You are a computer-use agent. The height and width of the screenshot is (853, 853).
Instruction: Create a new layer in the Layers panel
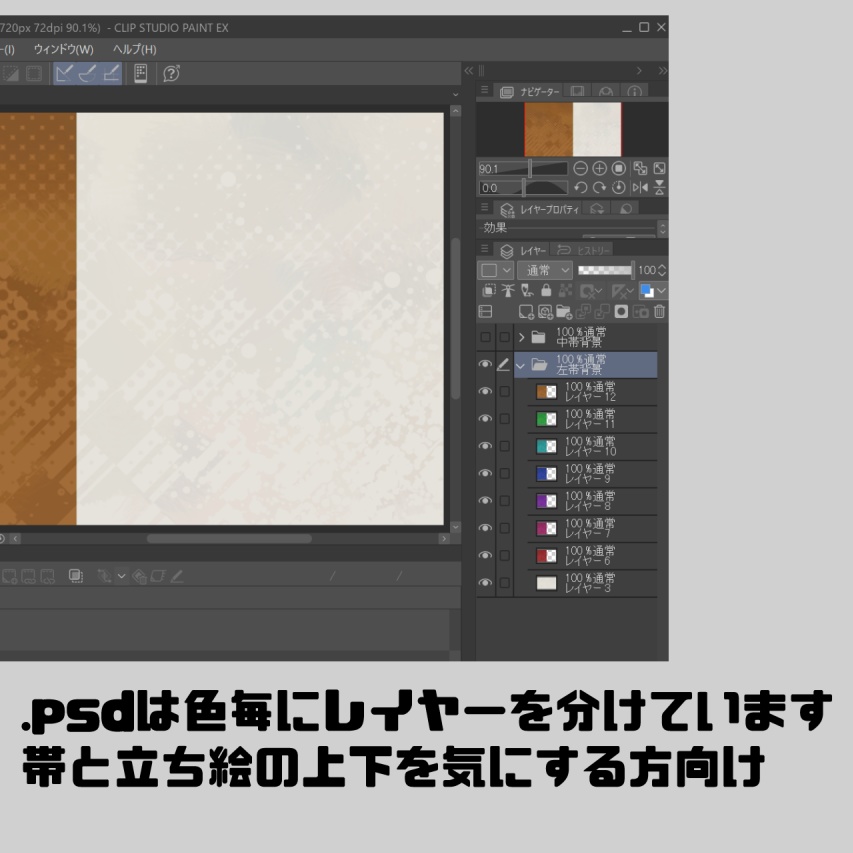(x=527, y=312)
